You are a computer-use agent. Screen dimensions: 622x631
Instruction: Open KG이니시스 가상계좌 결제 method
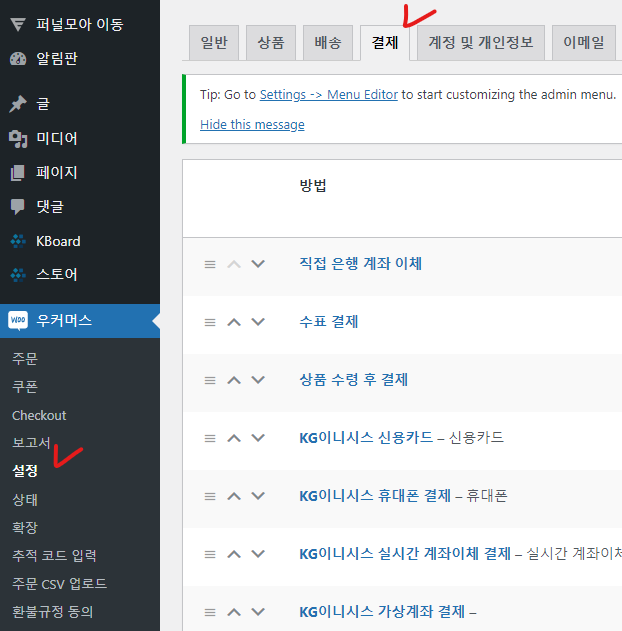click(x=382, y=612)
